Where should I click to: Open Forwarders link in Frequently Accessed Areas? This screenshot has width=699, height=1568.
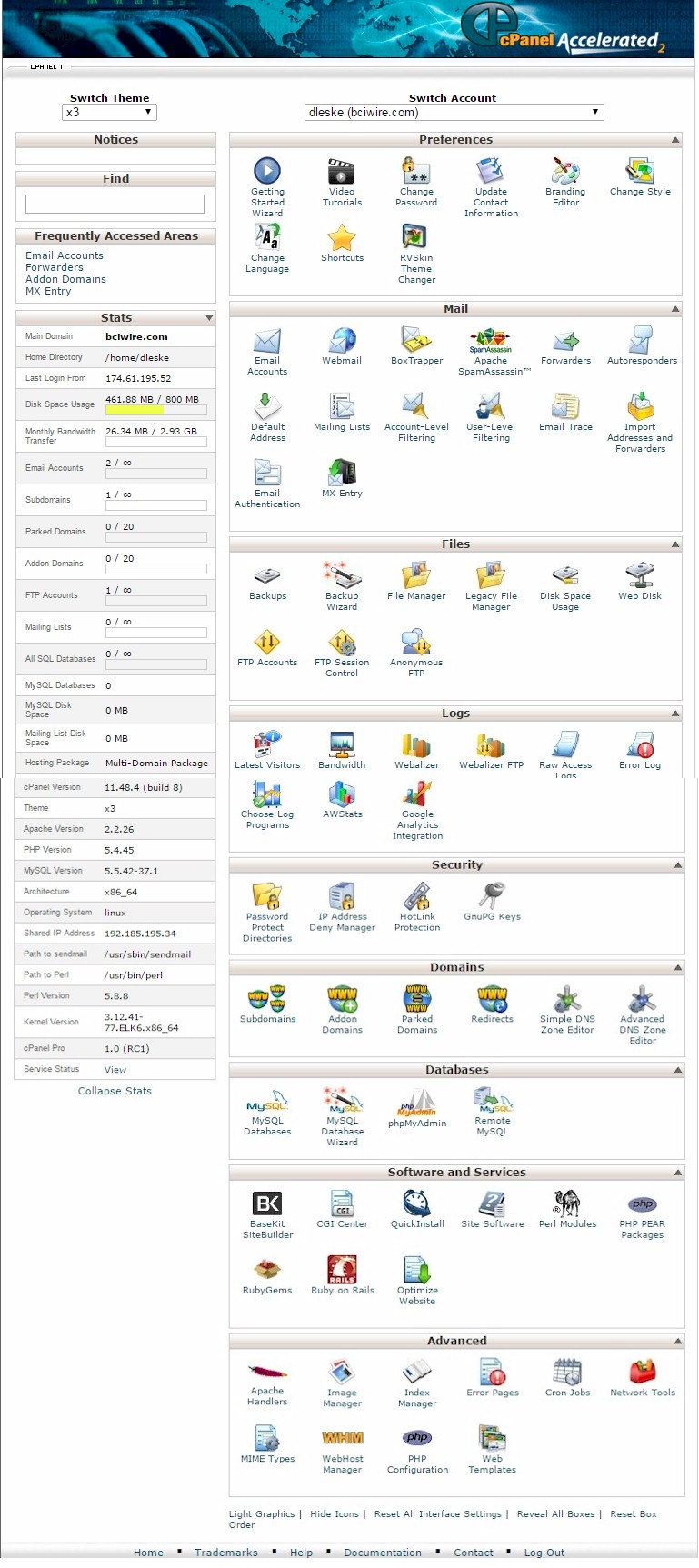(55, 267)
